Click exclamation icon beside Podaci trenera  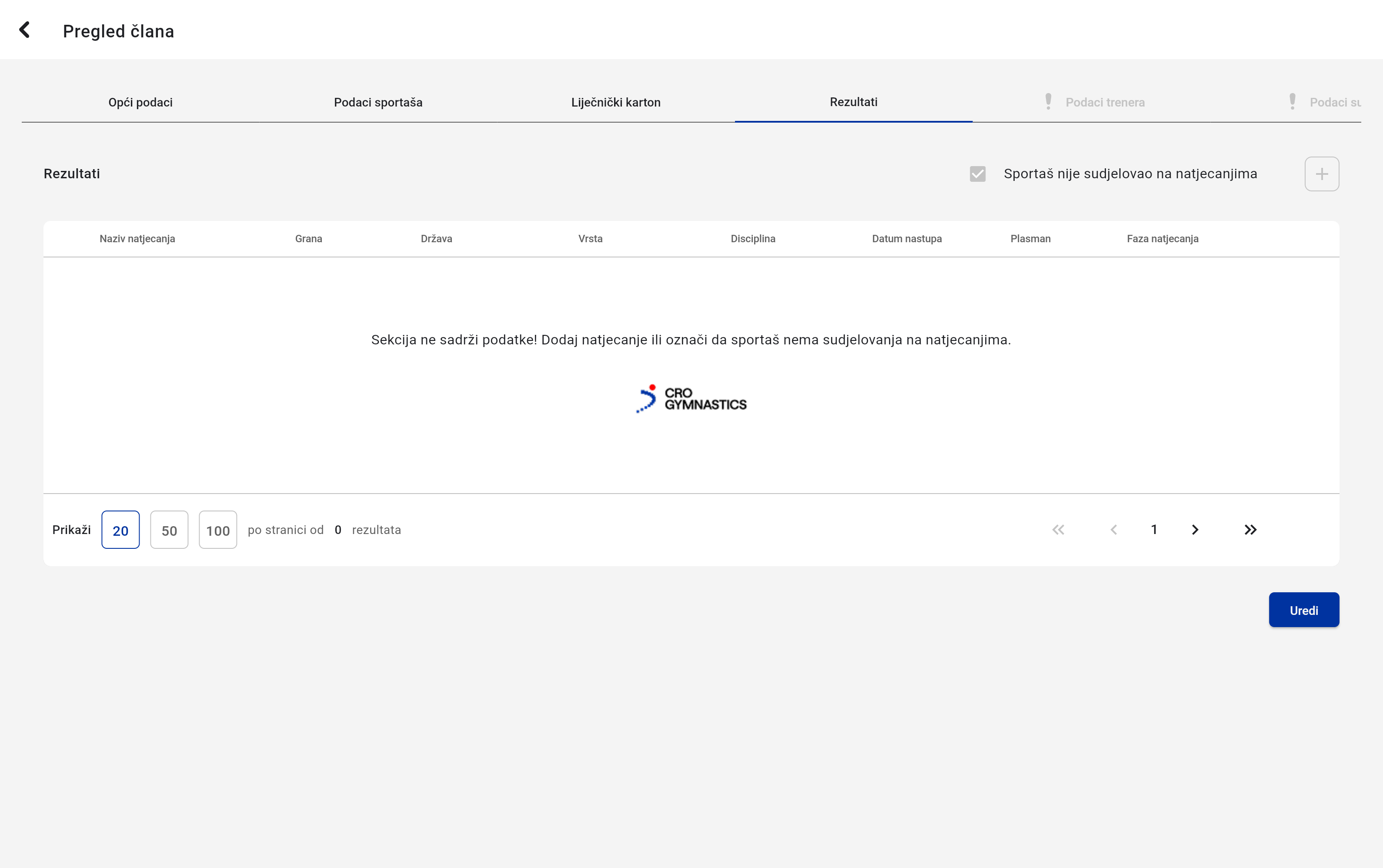(1048, 102)
